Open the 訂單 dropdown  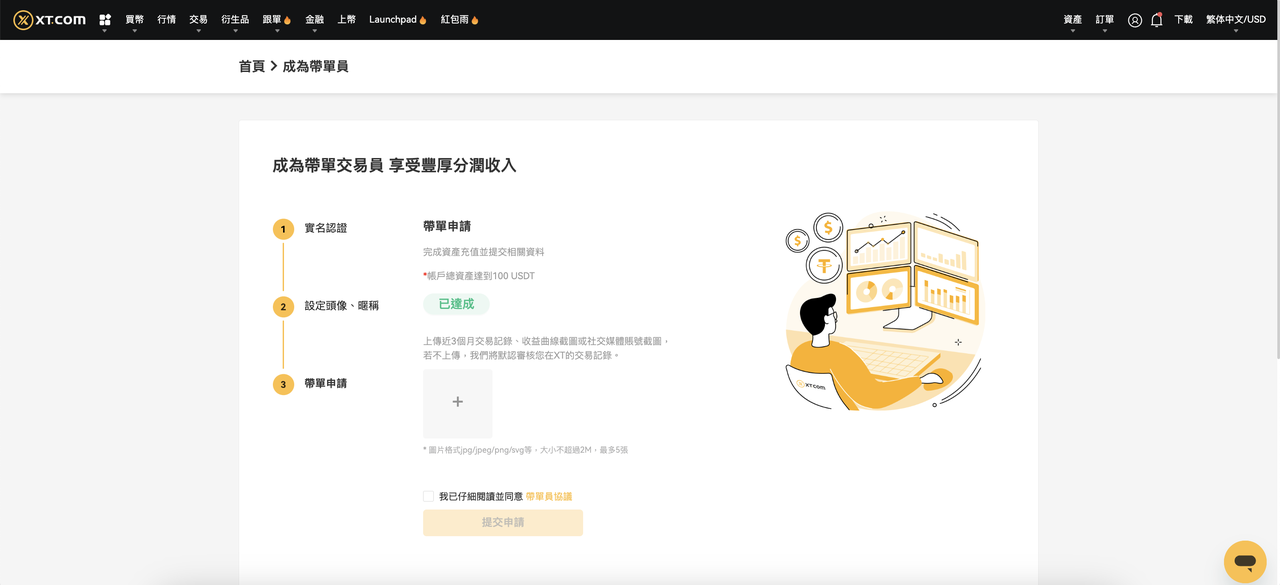(1105, 20)
